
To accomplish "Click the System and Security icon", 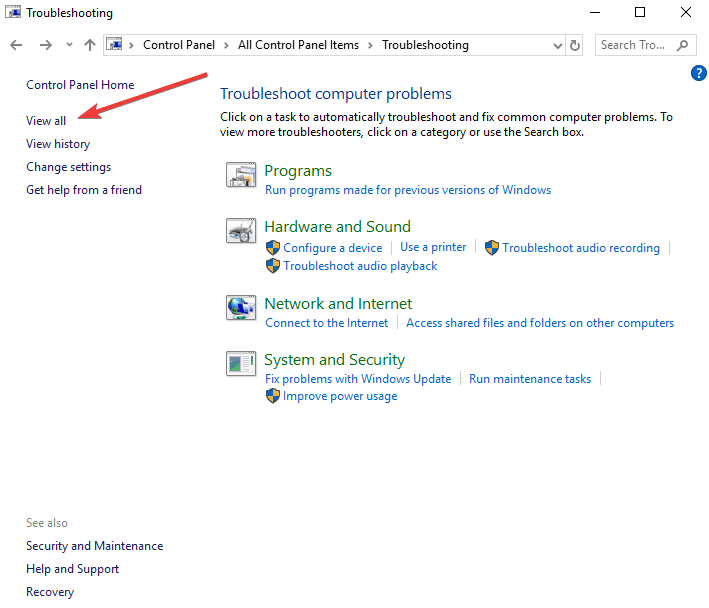I will [241, 363].
